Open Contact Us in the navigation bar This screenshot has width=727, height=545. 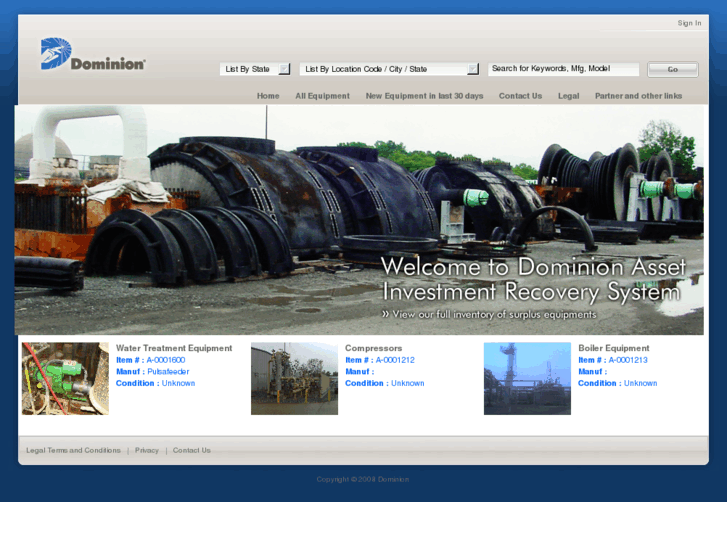(520, 96)
